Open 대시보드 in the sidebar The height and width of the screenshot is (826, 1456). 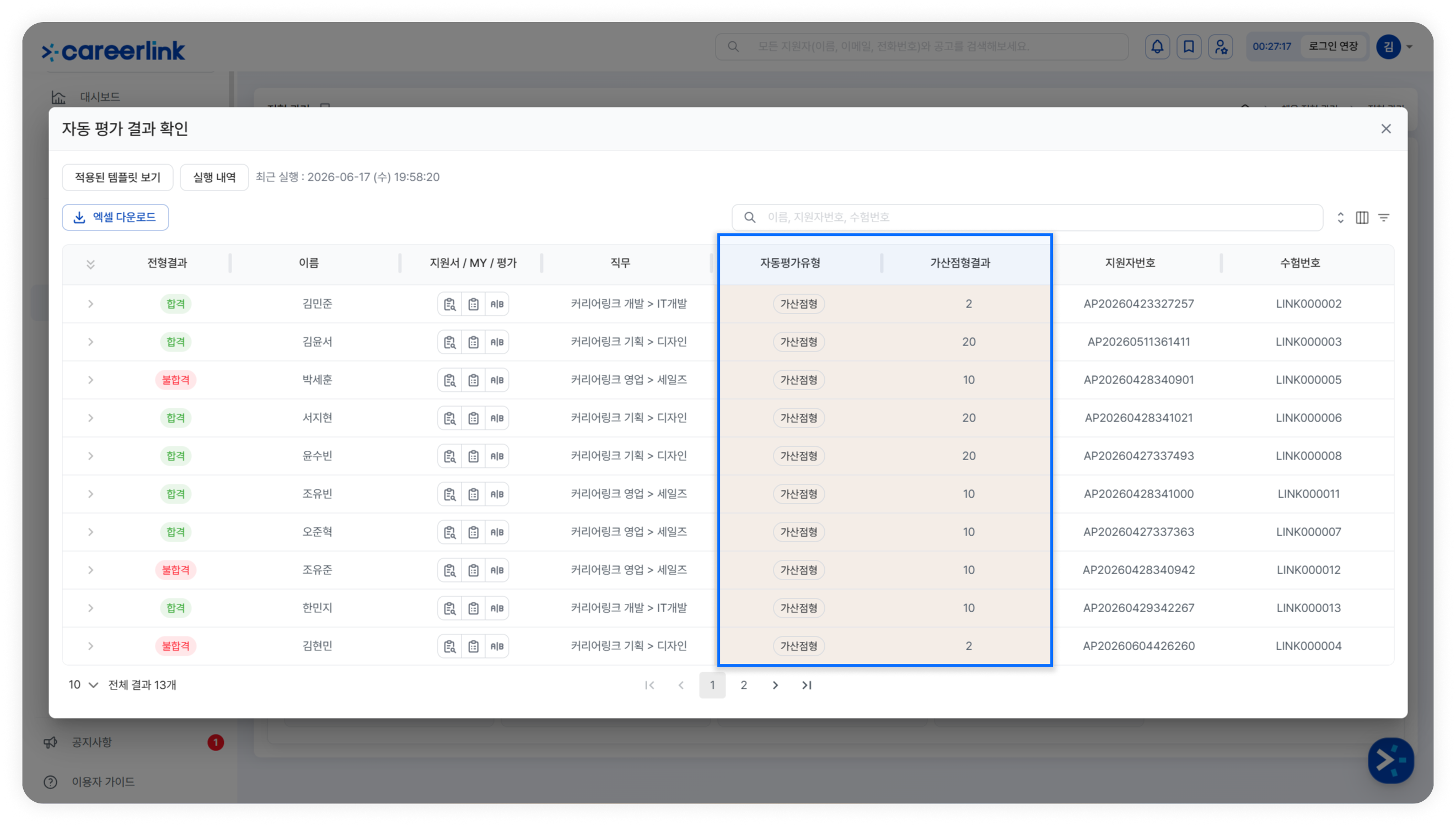tap(100, 97)
